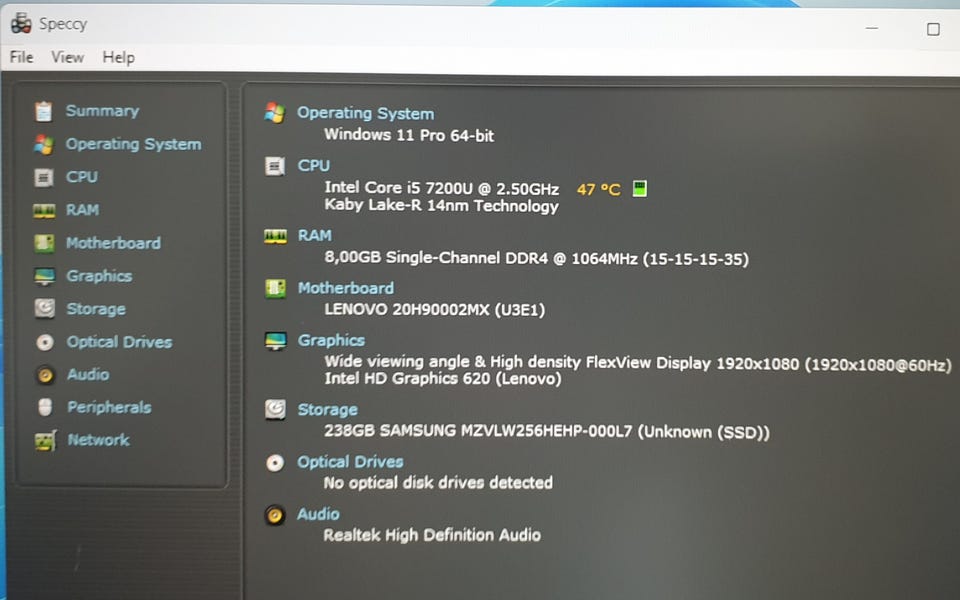Click the Speccy app icon in title bar
The image size is (960, 600).
coord(21,23)
